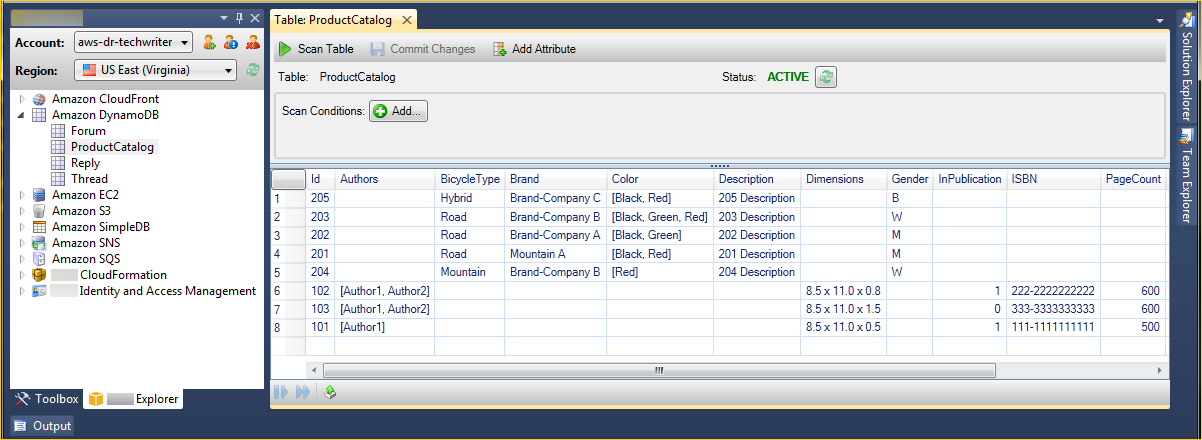Collapse the Amazon DynamoDB tree node
This screenshot has width=1202, height=440.
[22, 115]
